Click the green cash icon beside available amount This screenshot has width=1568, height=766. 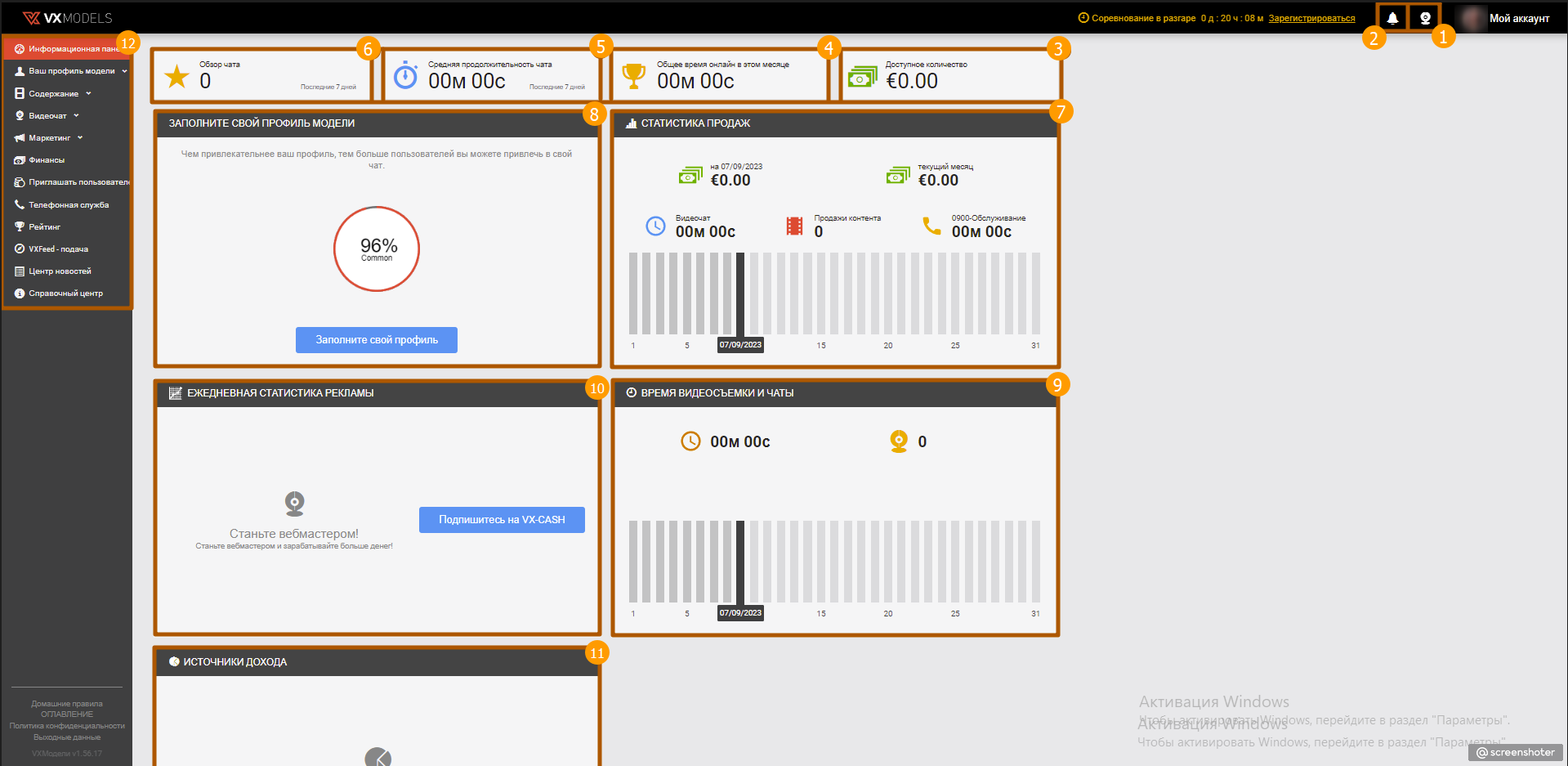click(x=862, y=78)
